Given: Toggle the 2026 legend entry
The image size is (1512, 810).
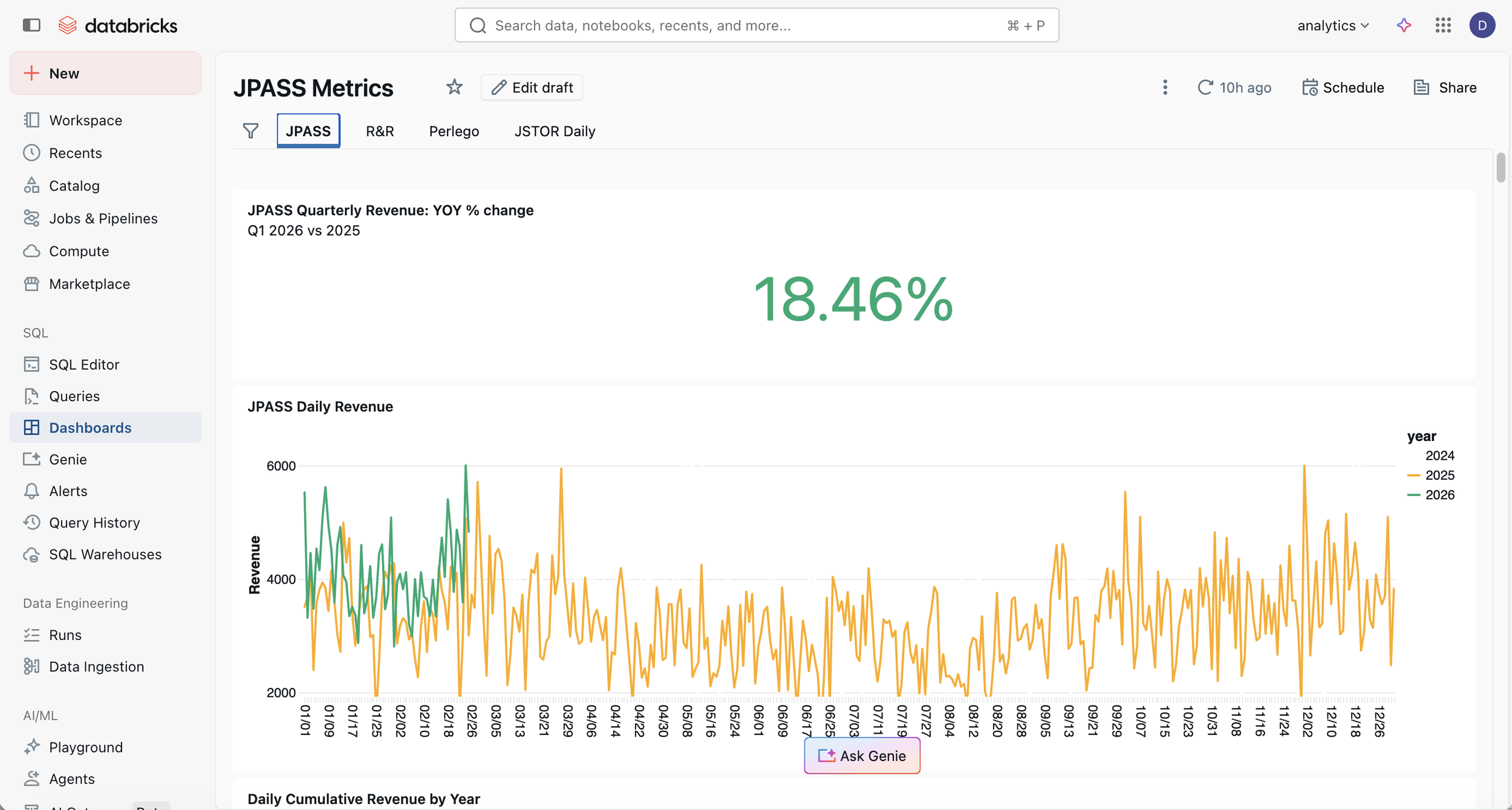Looking at the screenshot, I should (1439, 495).
